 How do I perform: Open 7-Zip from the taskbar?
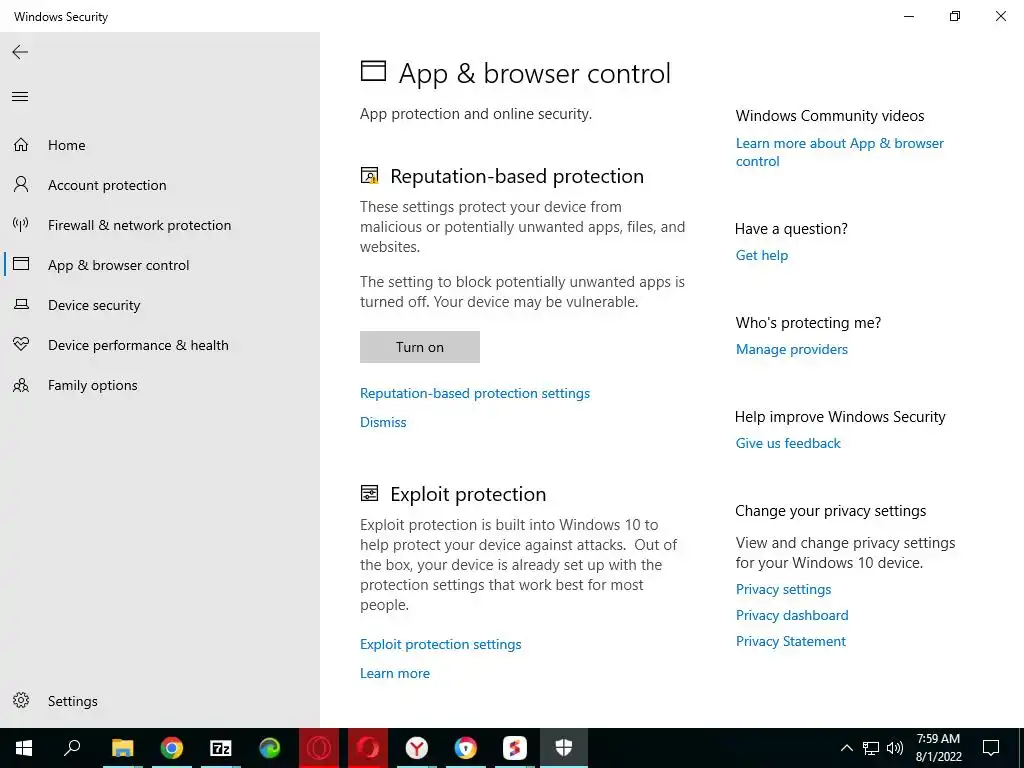(220, 748)
